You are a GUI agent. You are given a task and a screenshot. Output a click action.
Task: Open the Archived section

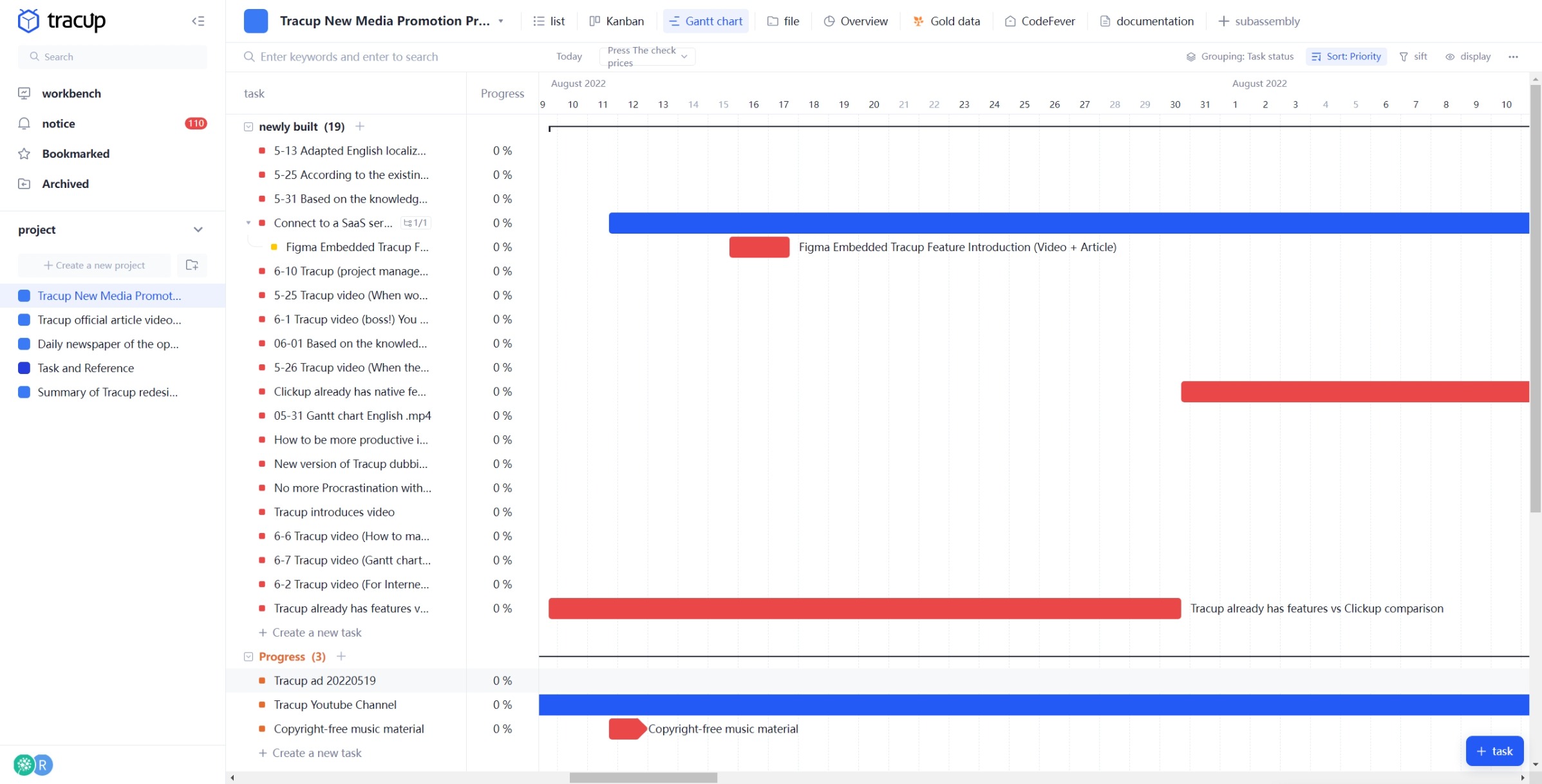(x=65, y=184)
